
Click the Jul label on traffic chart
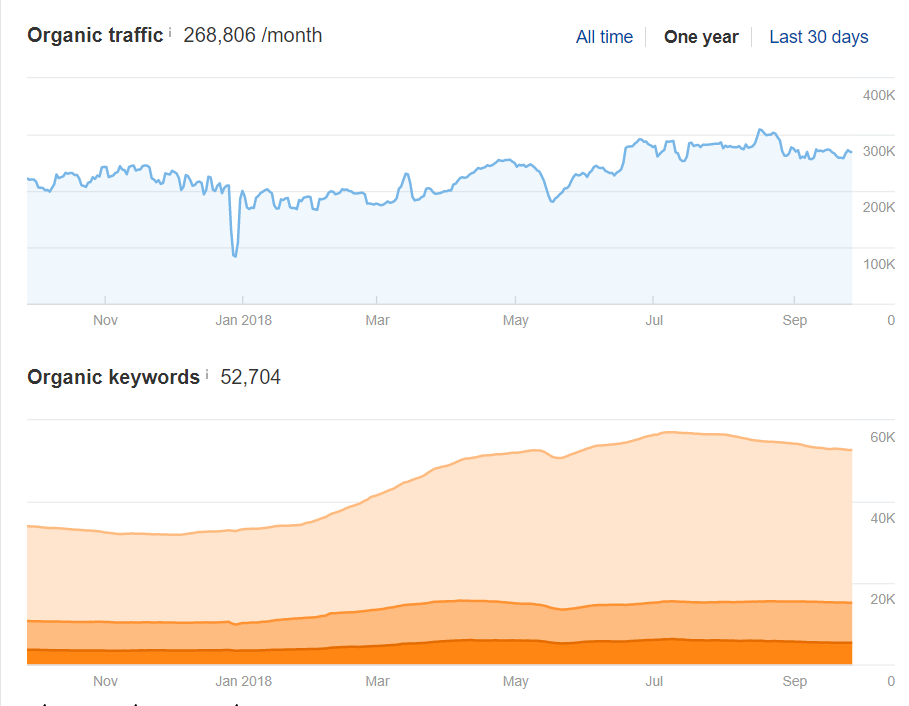pos(654,320)
